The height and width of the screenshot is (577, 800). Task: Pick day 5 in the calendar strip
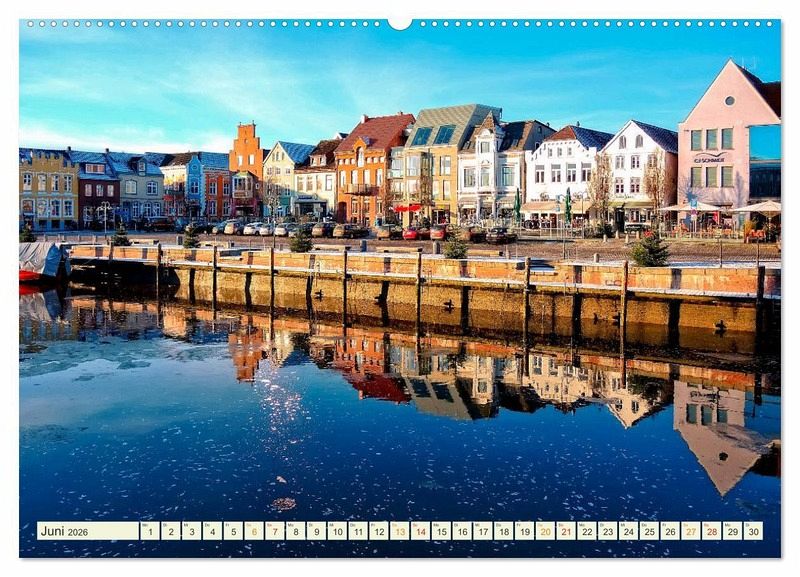(233, 531)
